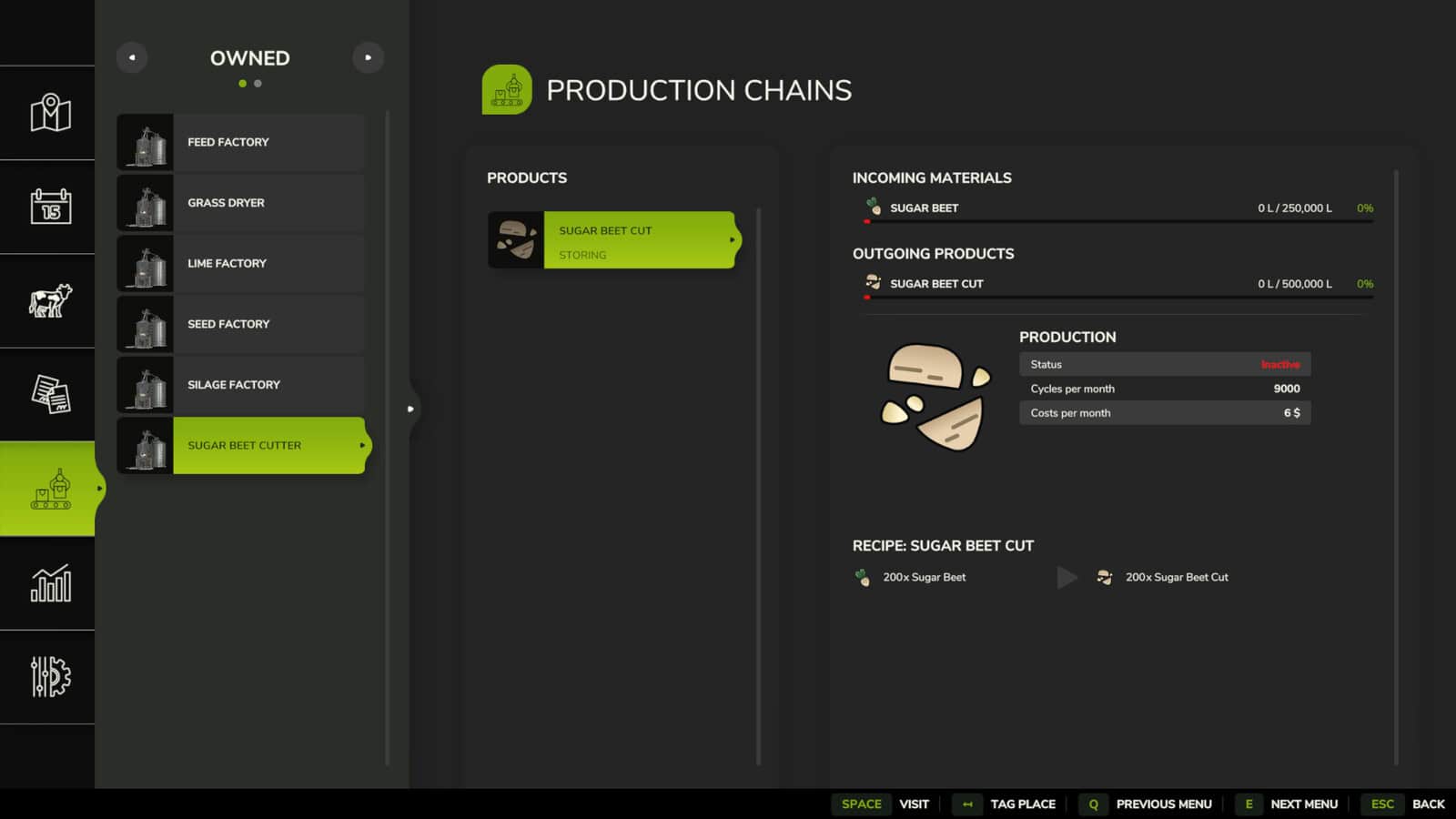Click the Sugar Beet incoming fill bar
Image resolution: width=1456 pixels, height=819 pixels.
[x=1117, y=221]
